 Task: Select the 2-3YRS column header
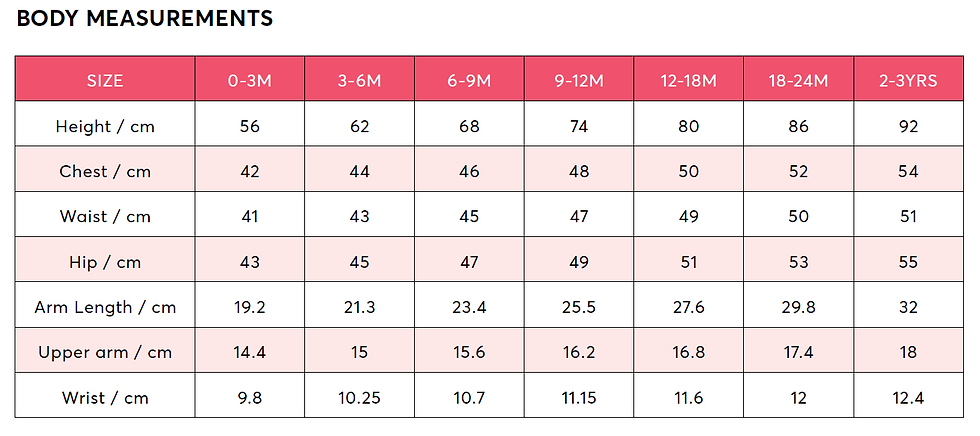pos(909,79)
